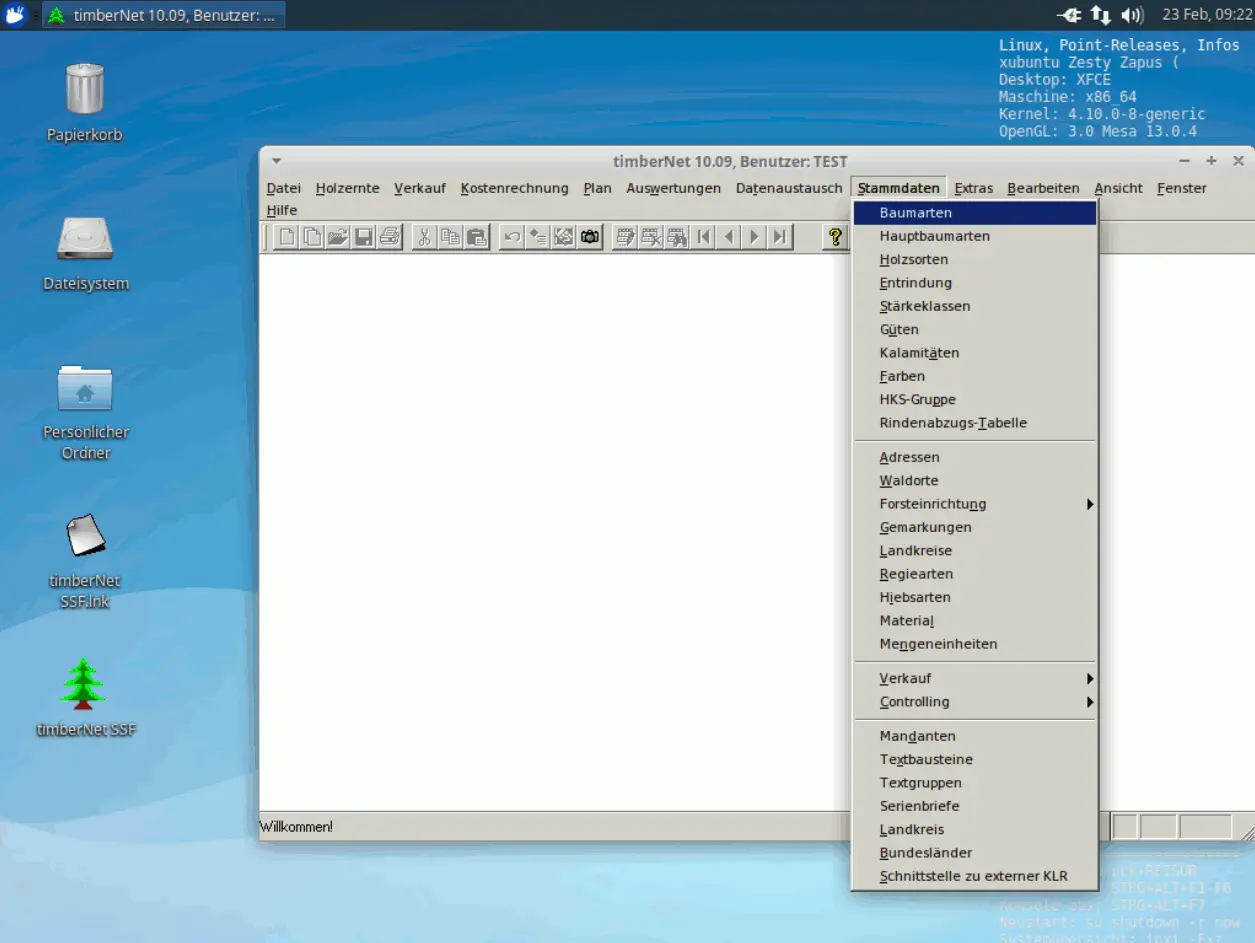Image resolution: width=1255 pixels, height=943 pixels.
Task: Go to last record toolbar icon
Action: (x=780, y=237)
